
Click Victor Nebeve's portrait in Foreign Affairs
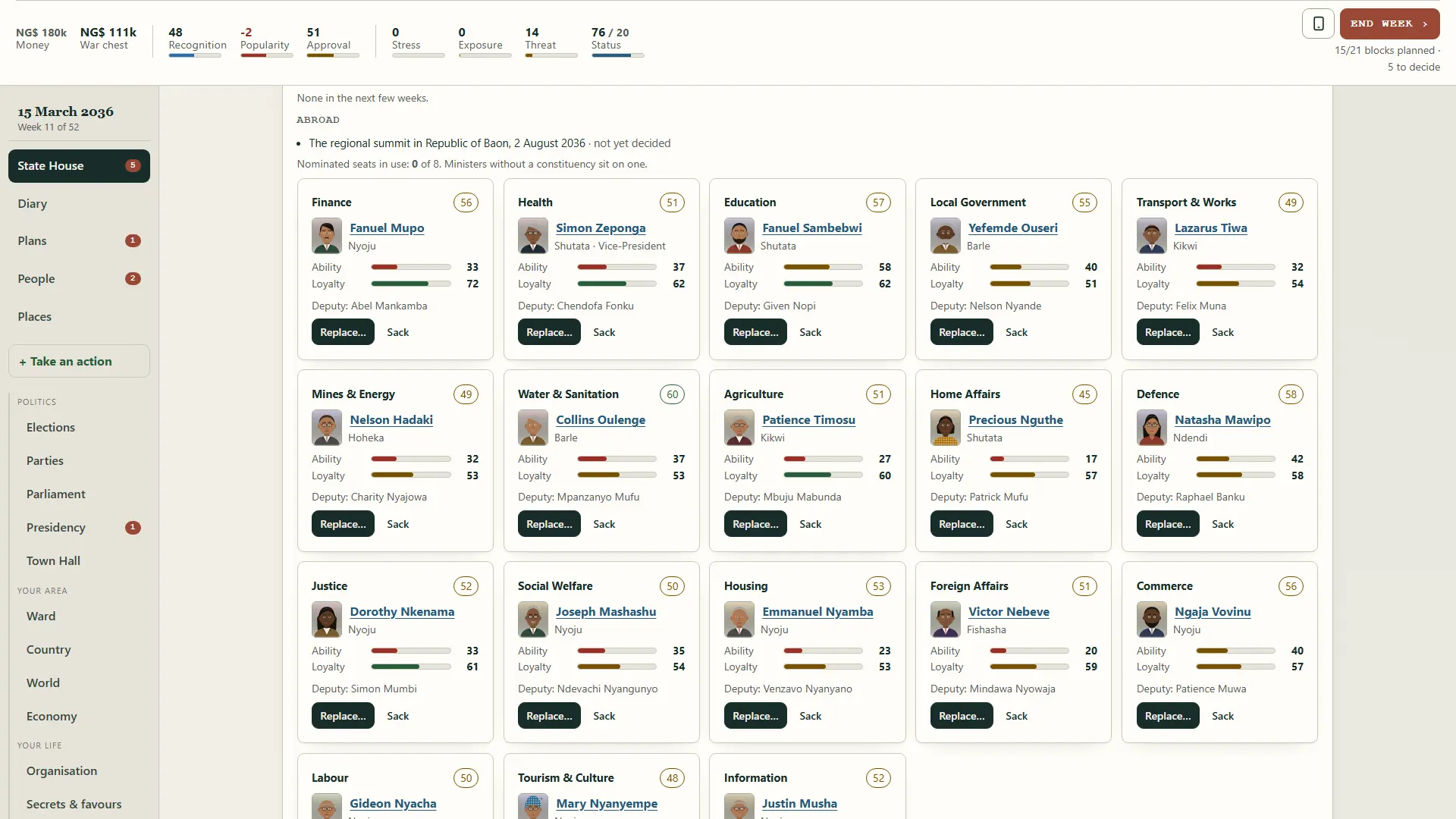946,620
